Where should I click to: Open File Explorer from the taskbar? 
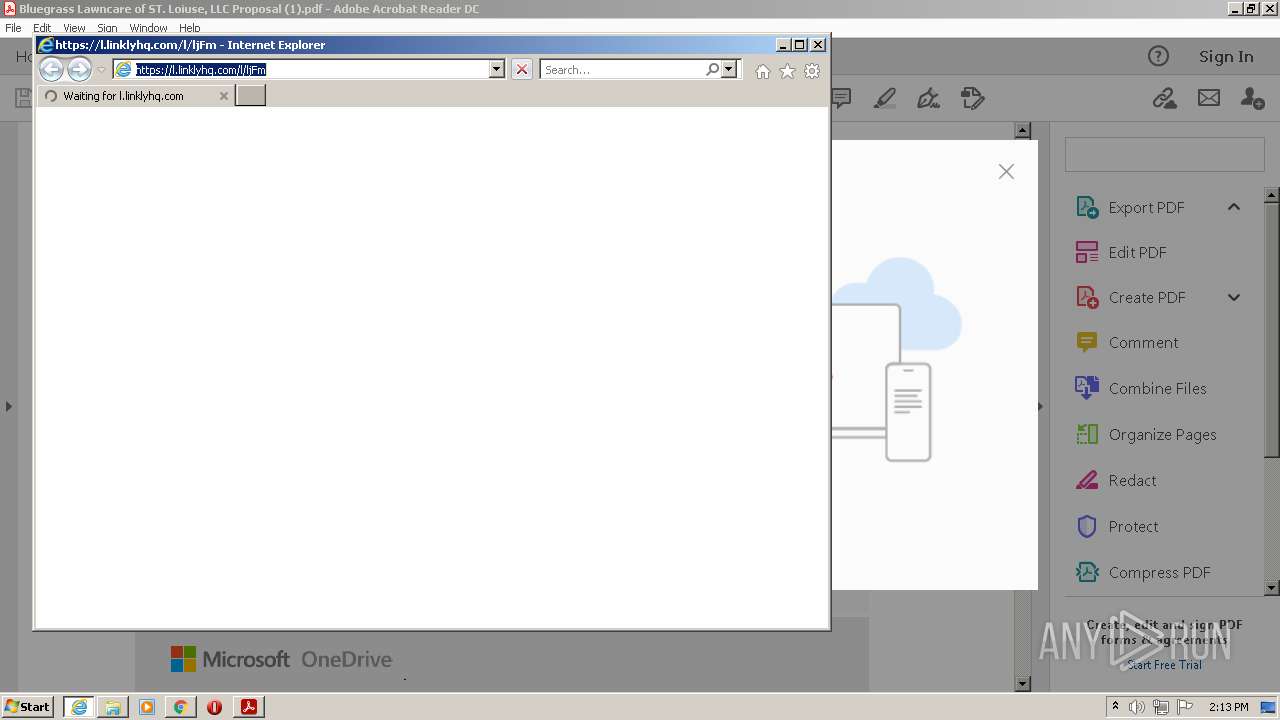113,707
